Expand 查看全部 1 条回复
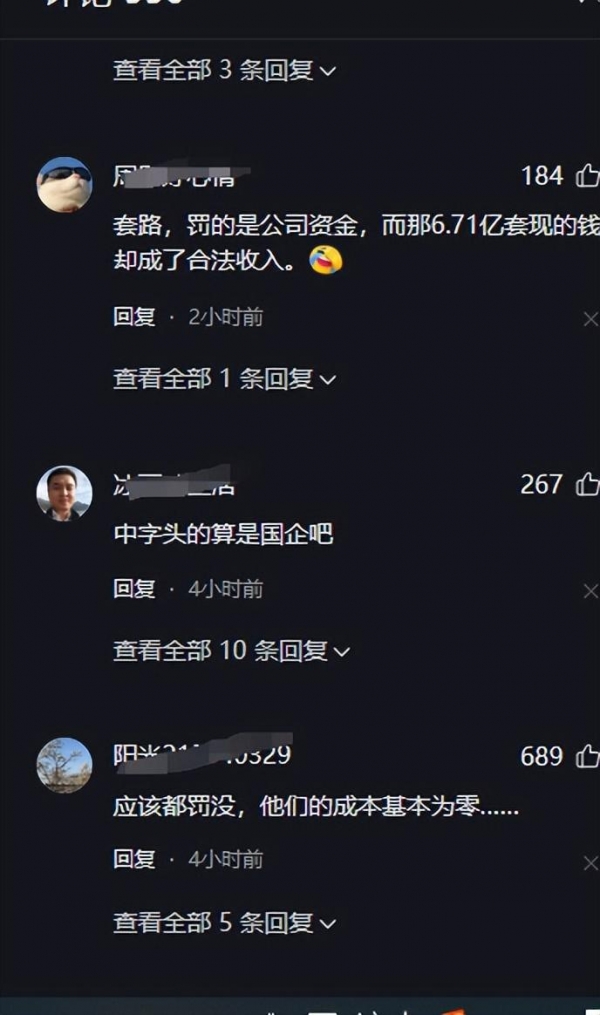Viewport: 600px width, 1015px height. (225, 379)
